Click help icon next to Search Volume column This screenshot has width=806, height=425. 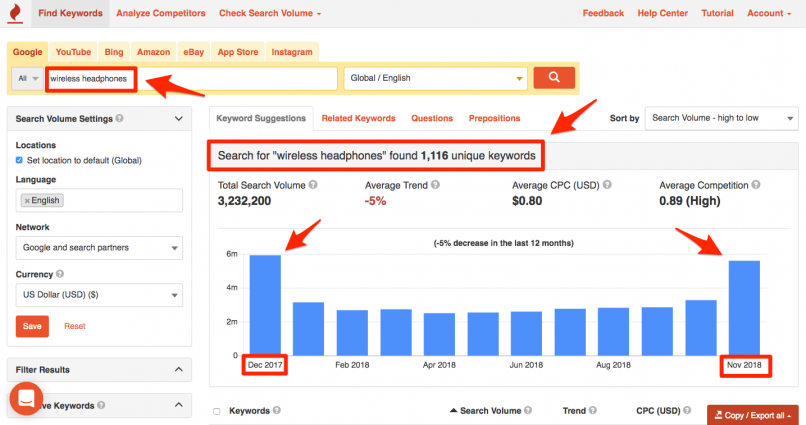tap(528, 410)
